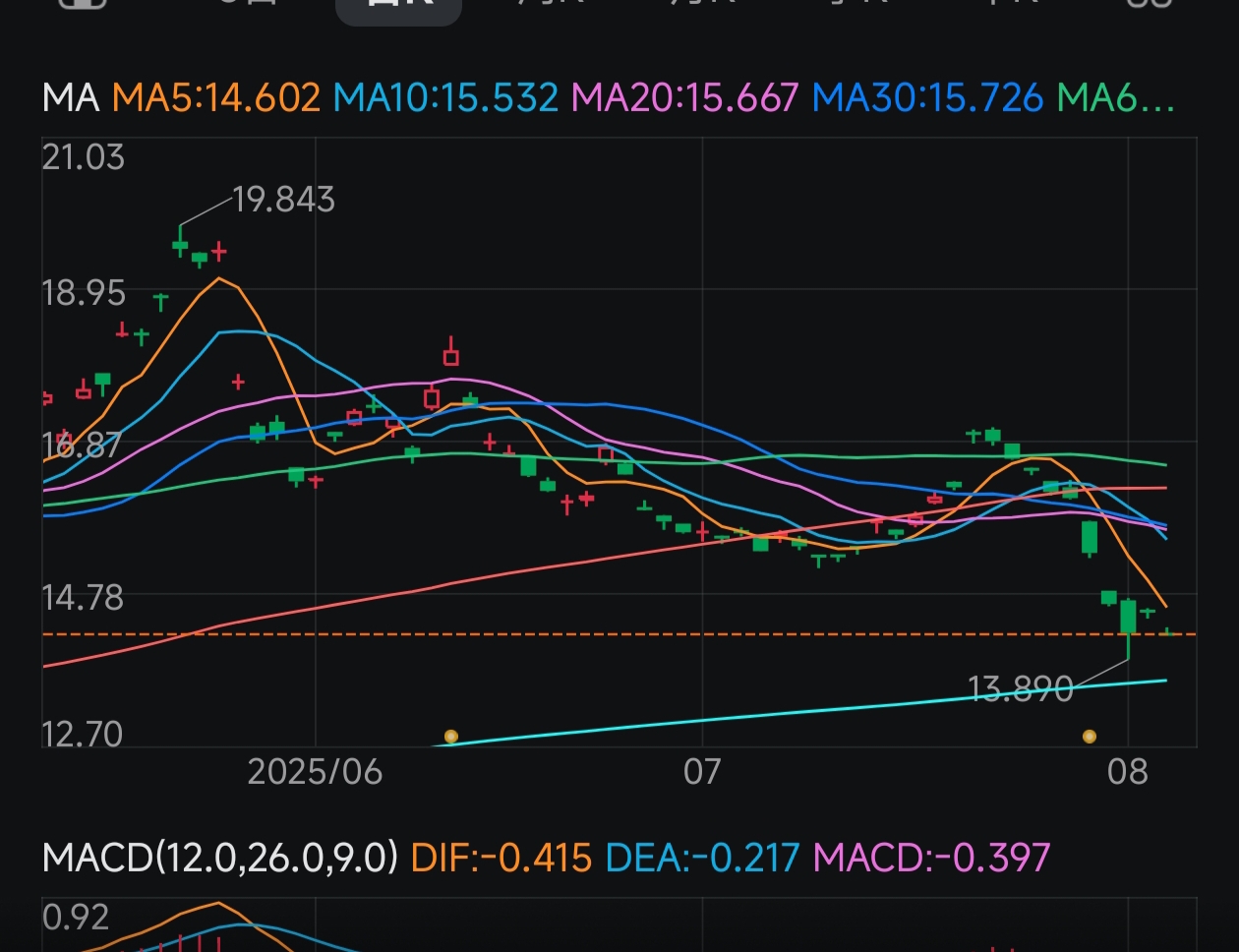Click the 2025/06 date axis label

pos(315,771)
